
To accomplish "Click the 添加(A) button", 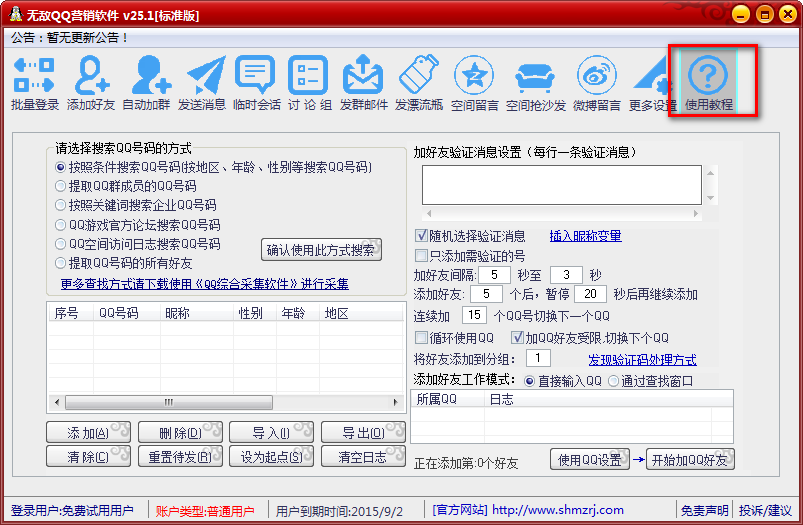I will coord(88,433).
